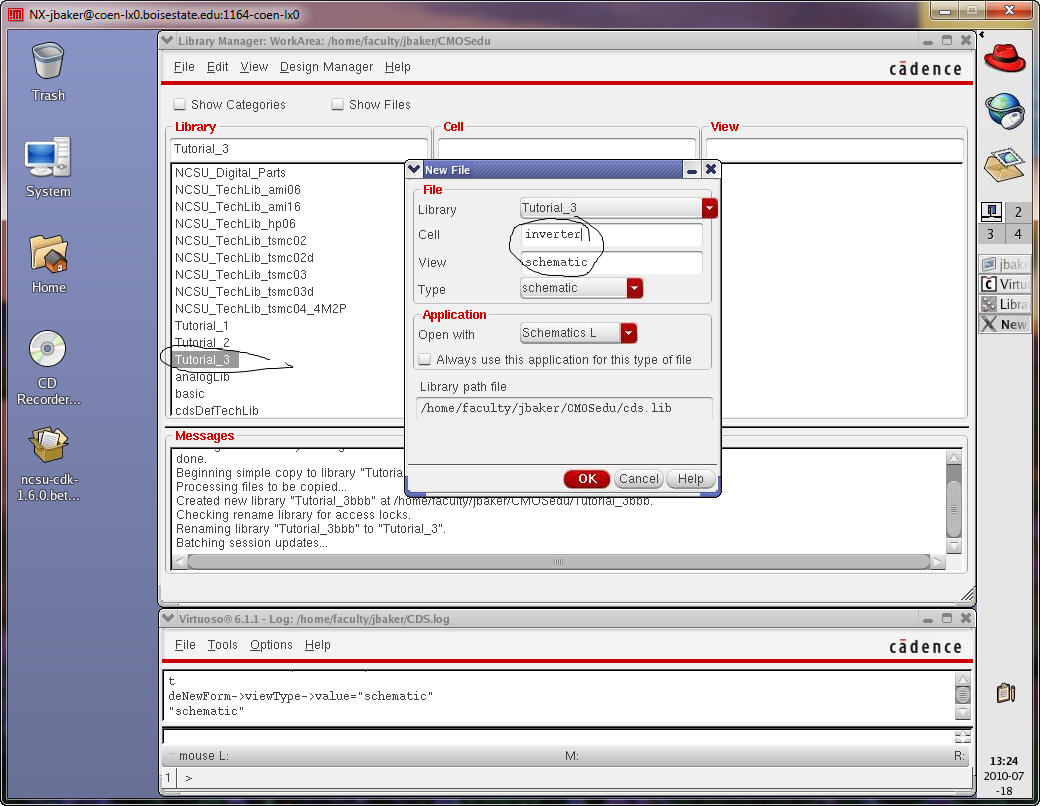1040x806 pixels.
Task: Select Tutorial_1 library
Action: pyautogui.click(x=202, y=326)
